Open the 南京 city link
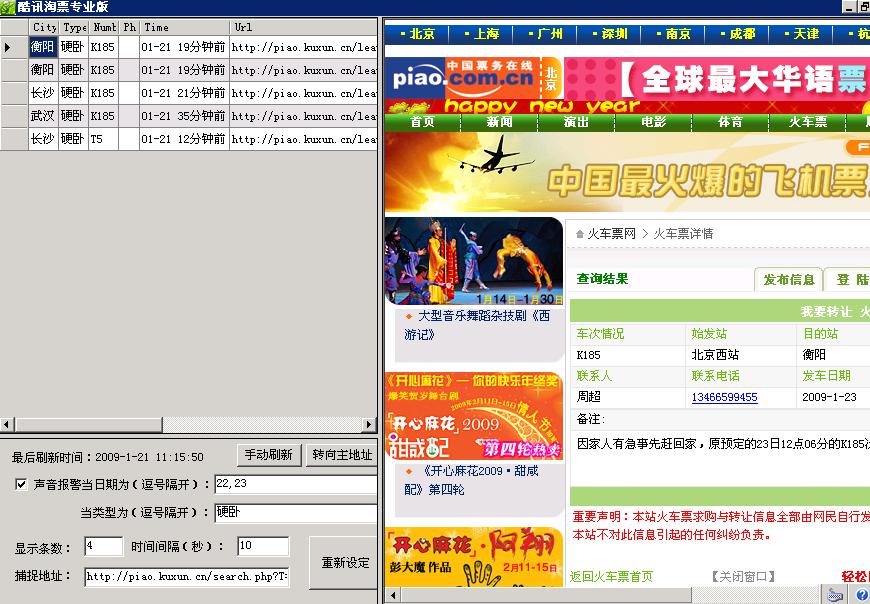This screenshot has width=870, height=604. click(x=677, y=34)
